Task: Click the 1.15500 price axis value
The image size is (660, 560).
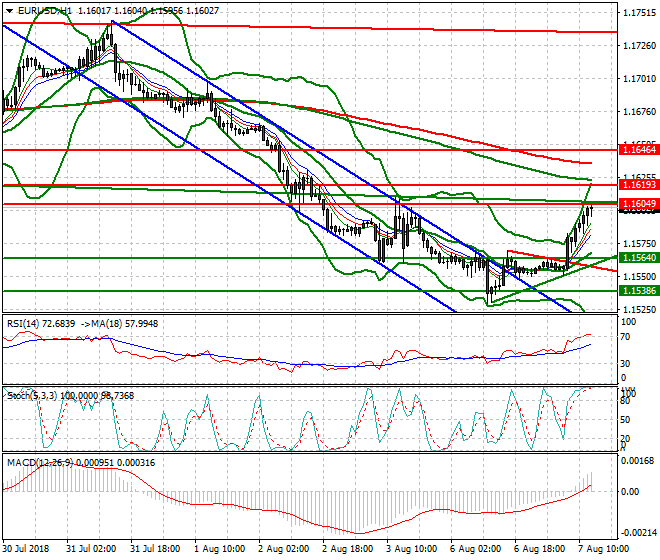Action: click(x=639, y=277)
